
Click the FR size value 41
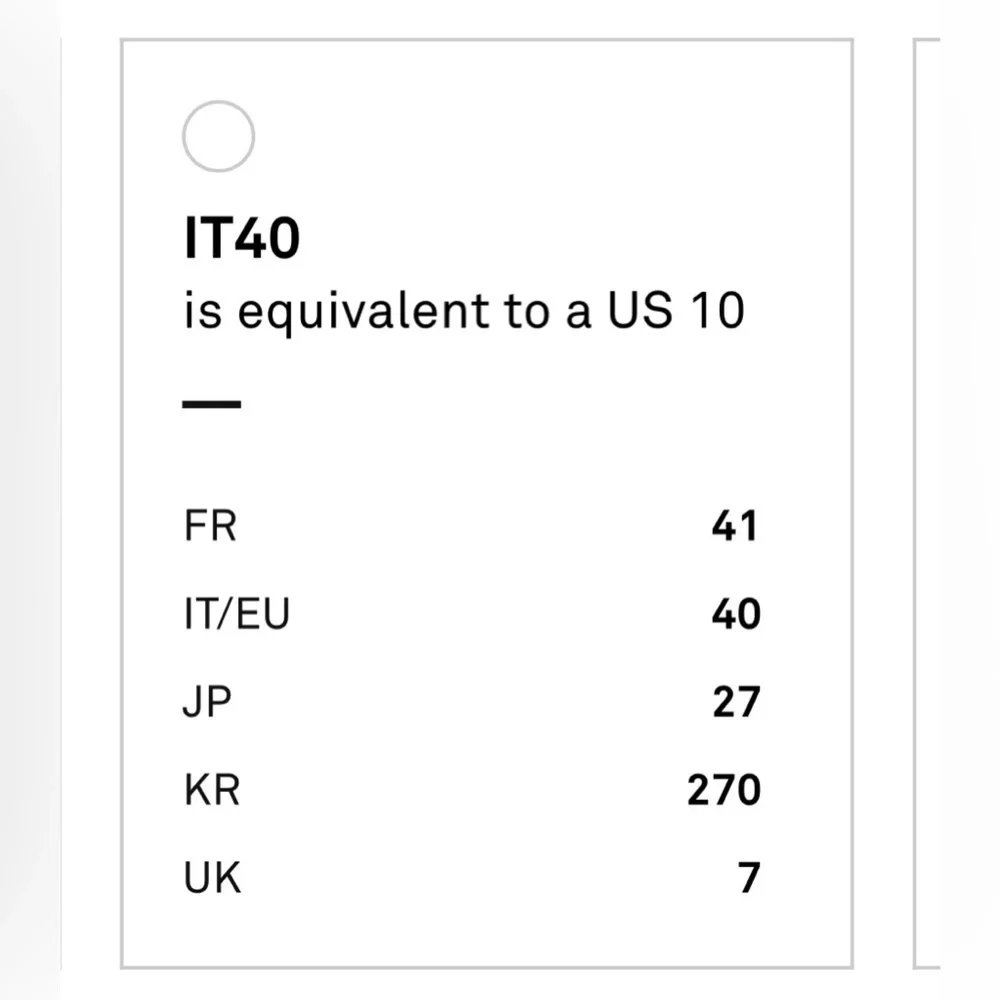(735, 526)
